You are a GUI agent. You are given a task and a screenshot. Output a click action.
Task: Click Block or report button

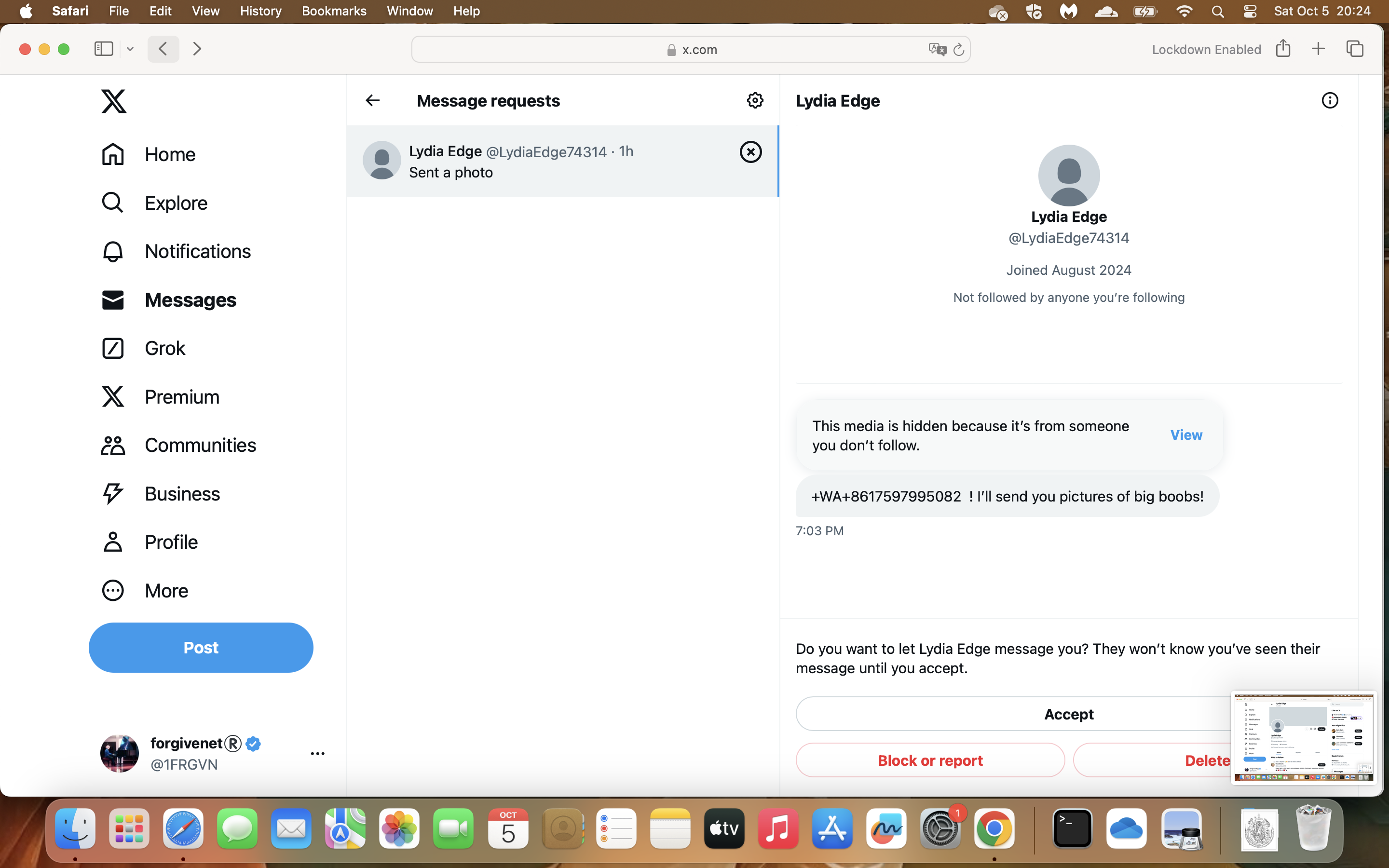(930, 760)
